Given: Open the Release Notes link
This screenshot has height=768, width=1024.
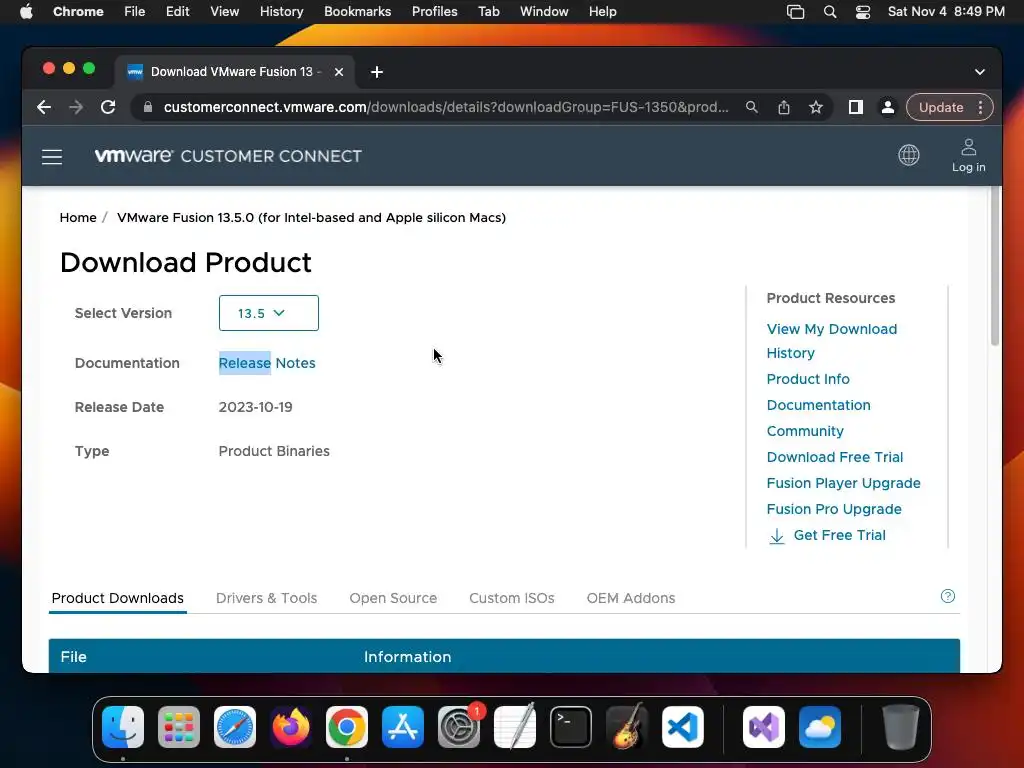Looking at the screenshot, I should point(267,363).
